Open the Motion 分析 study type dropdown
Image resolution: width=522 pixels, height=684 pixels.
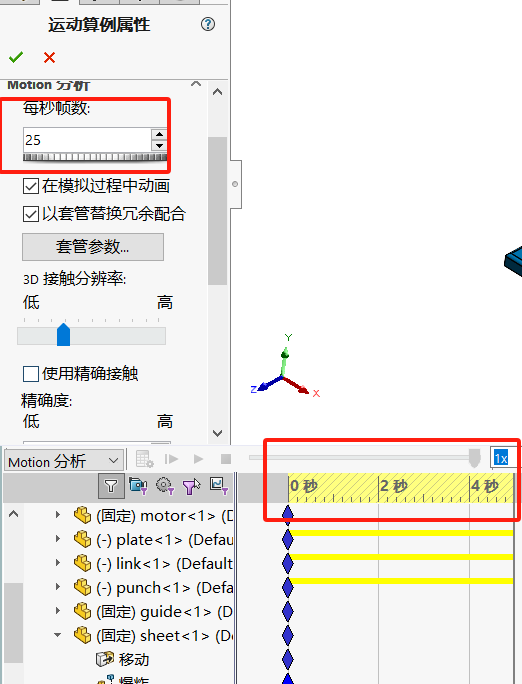tap(64, 461)
